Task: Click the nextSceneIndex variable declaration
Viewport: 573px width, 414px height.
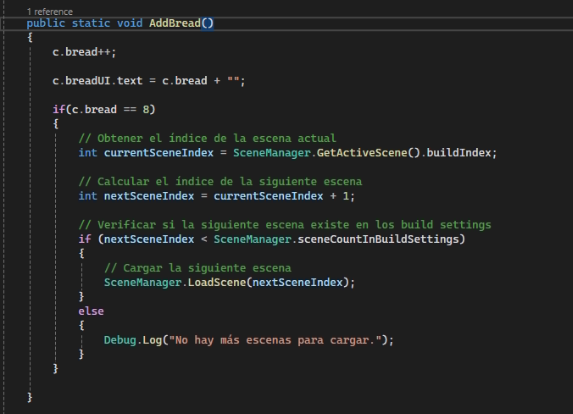Action: pyautogui.click(x=149, y=196)
